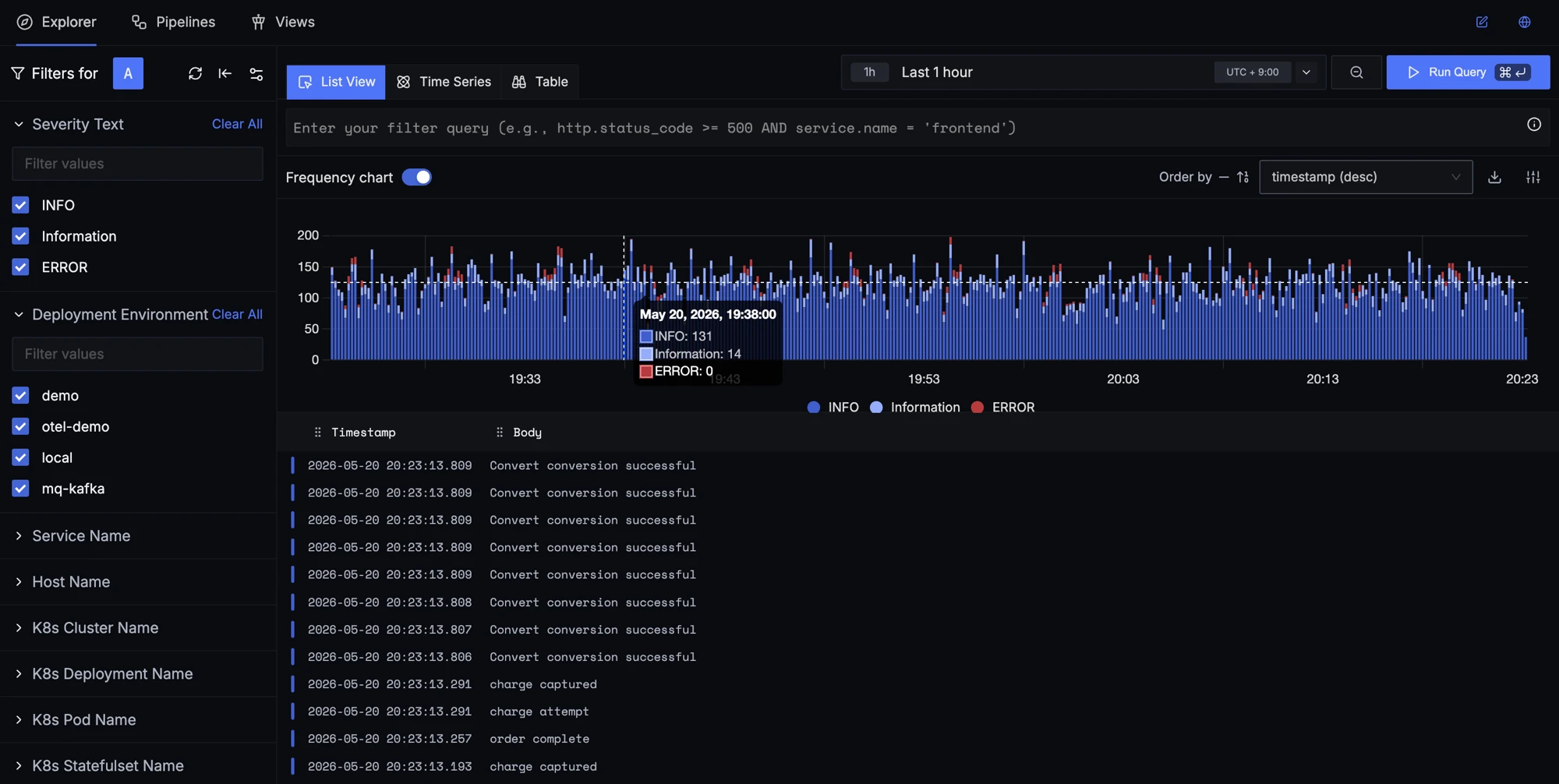Open the Pipelines tab

pos(173,22)
